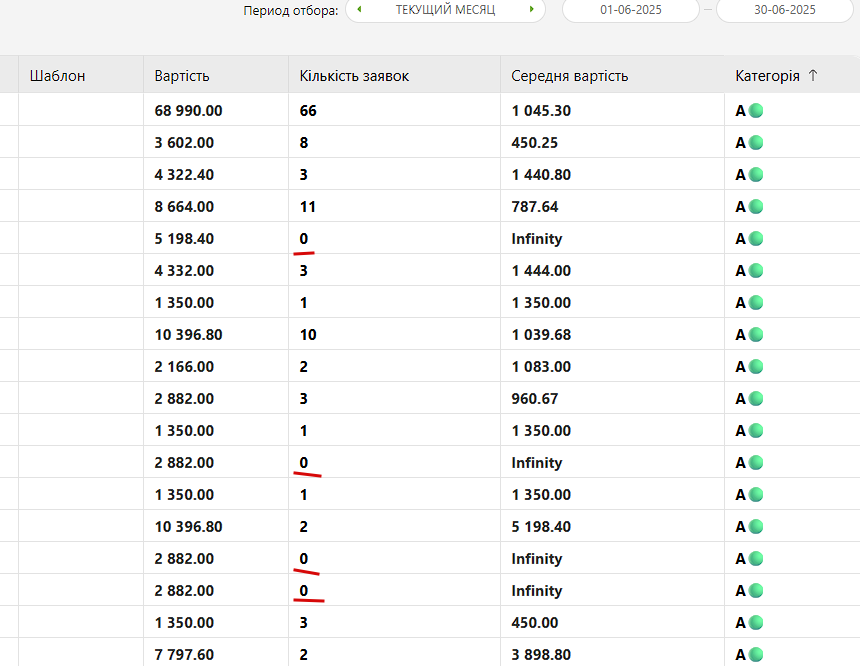Screen dimensions: 860x666
Task: Select the cost cell 3 602.00
Action: click(x=184, y=143)
